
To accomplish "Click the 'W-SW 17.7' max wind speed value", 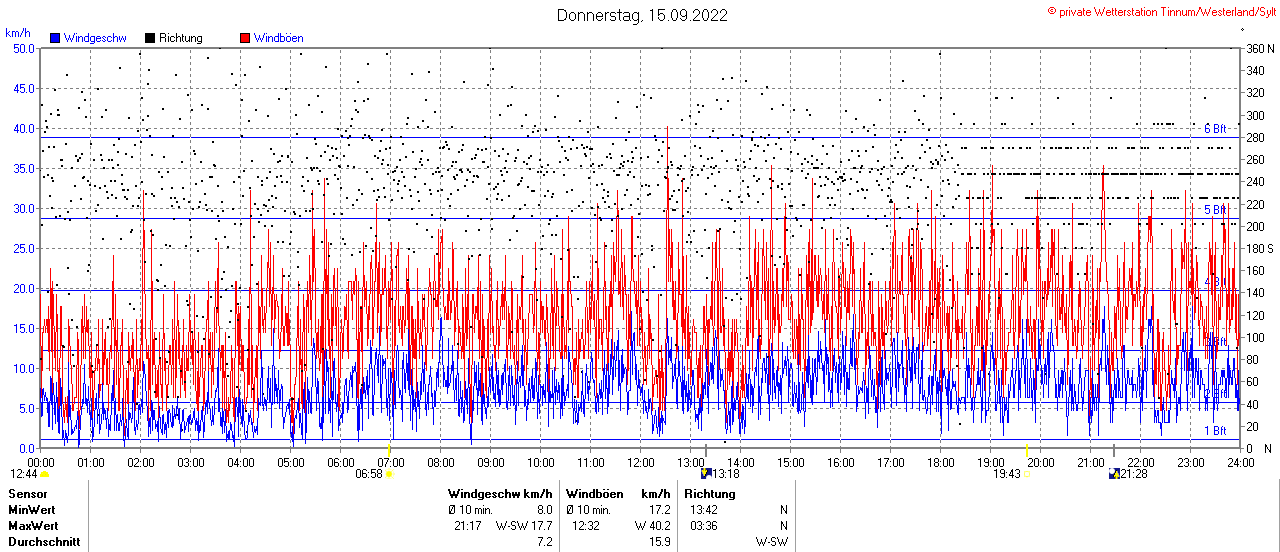I will [524, 526].
